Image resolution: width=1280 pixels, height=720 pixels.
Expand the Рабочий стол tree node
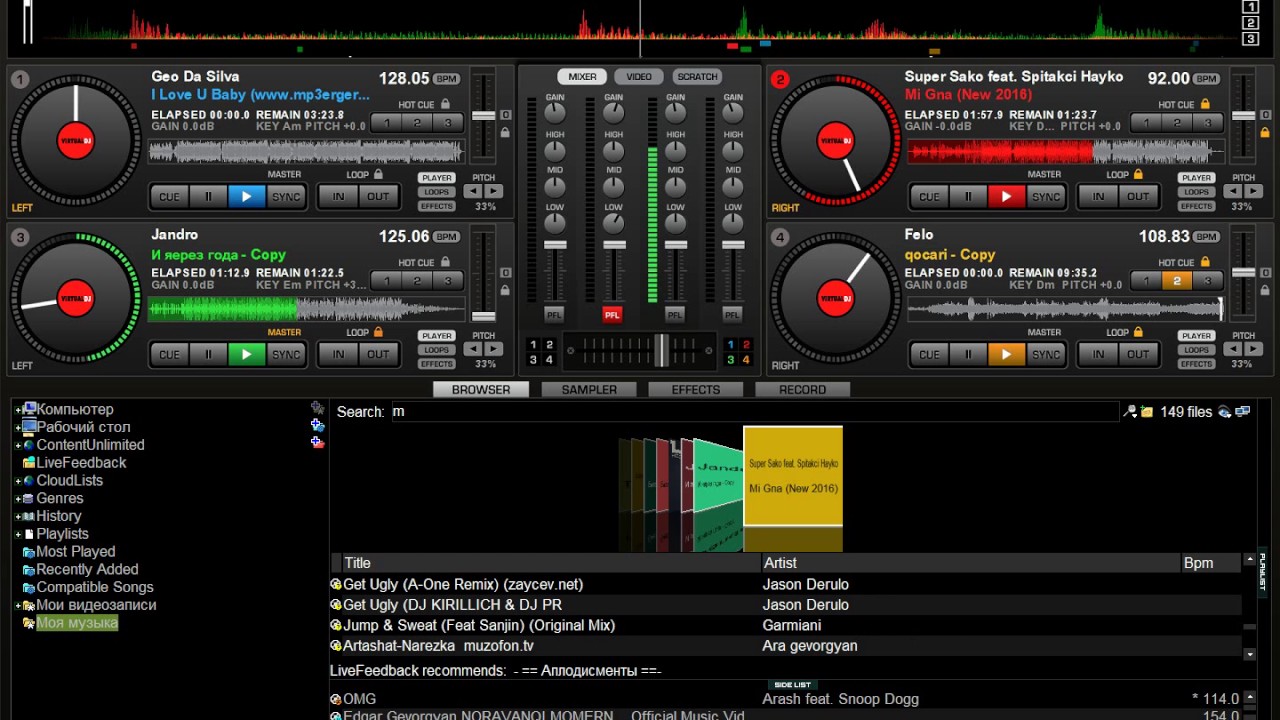[x=18, y=428]
